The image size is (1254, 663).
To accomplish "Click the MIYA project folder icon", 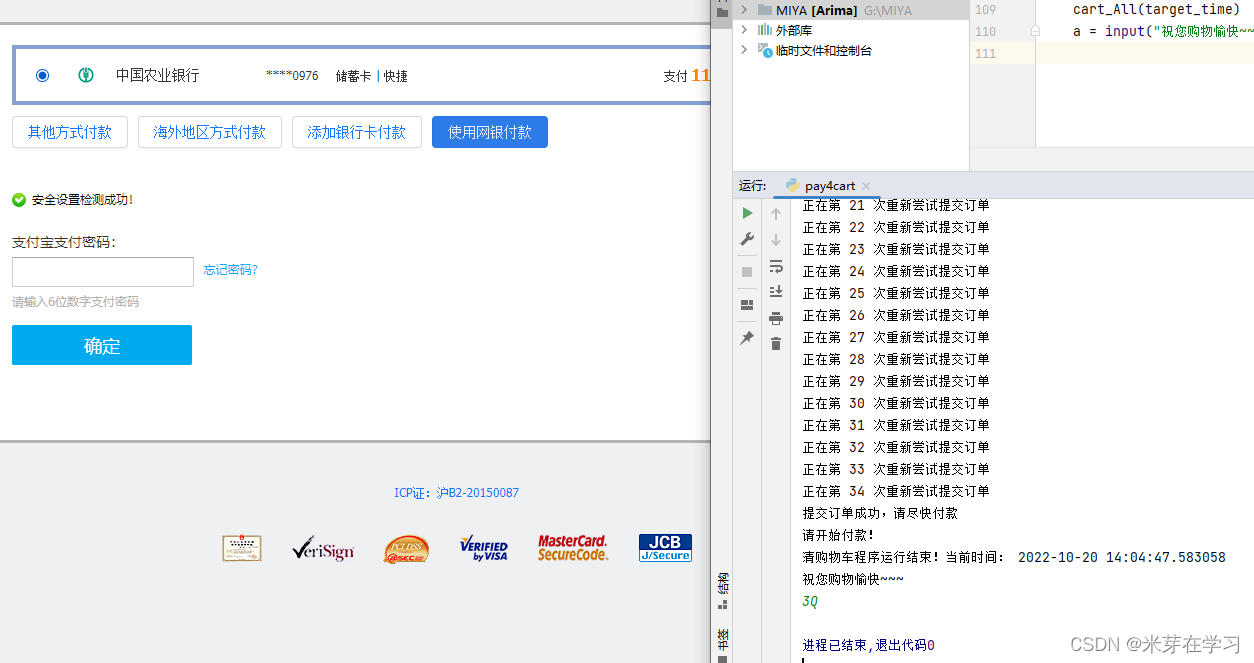I will click(x=765, y=10).
